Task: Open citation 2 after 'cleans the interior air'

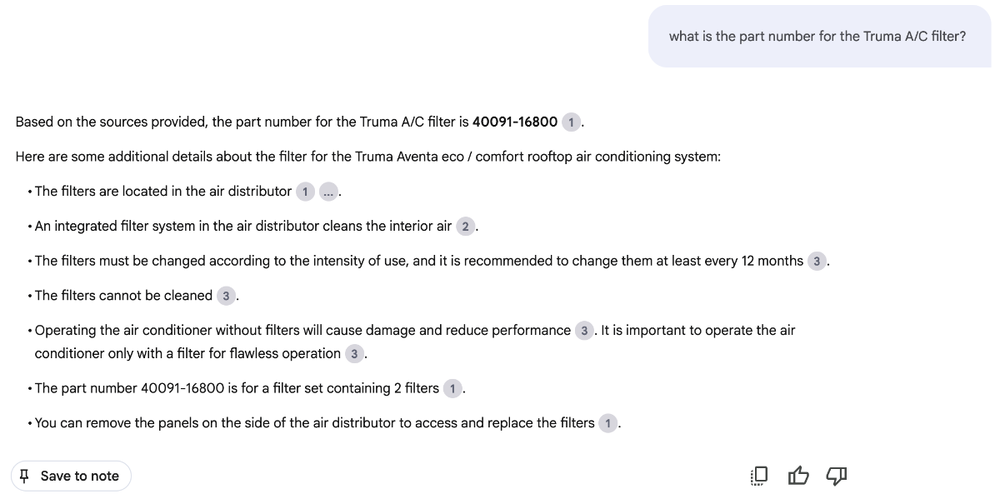Action: click(465, 226)
